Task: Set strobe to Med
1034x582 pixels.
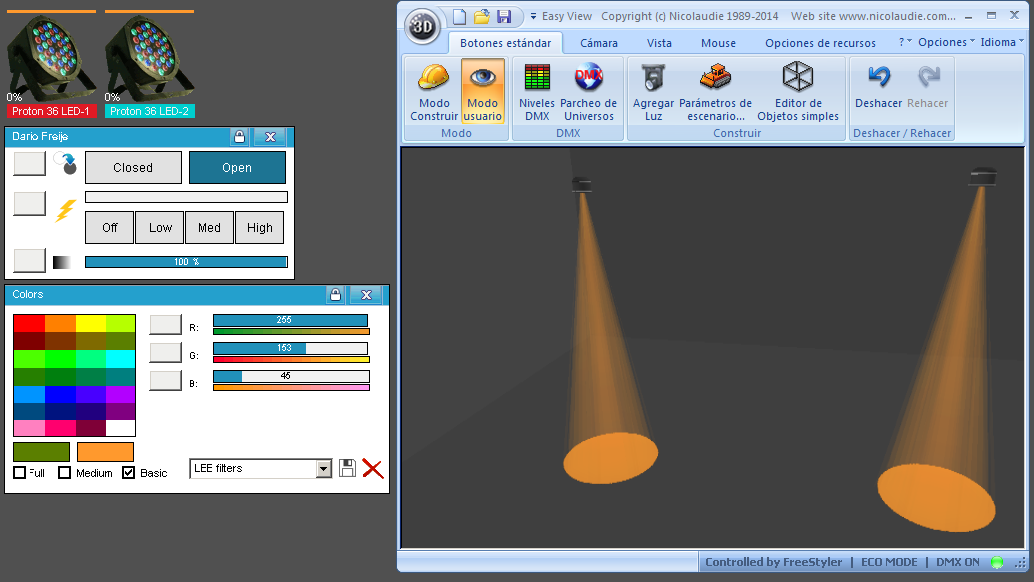Action: click(210, 227)
